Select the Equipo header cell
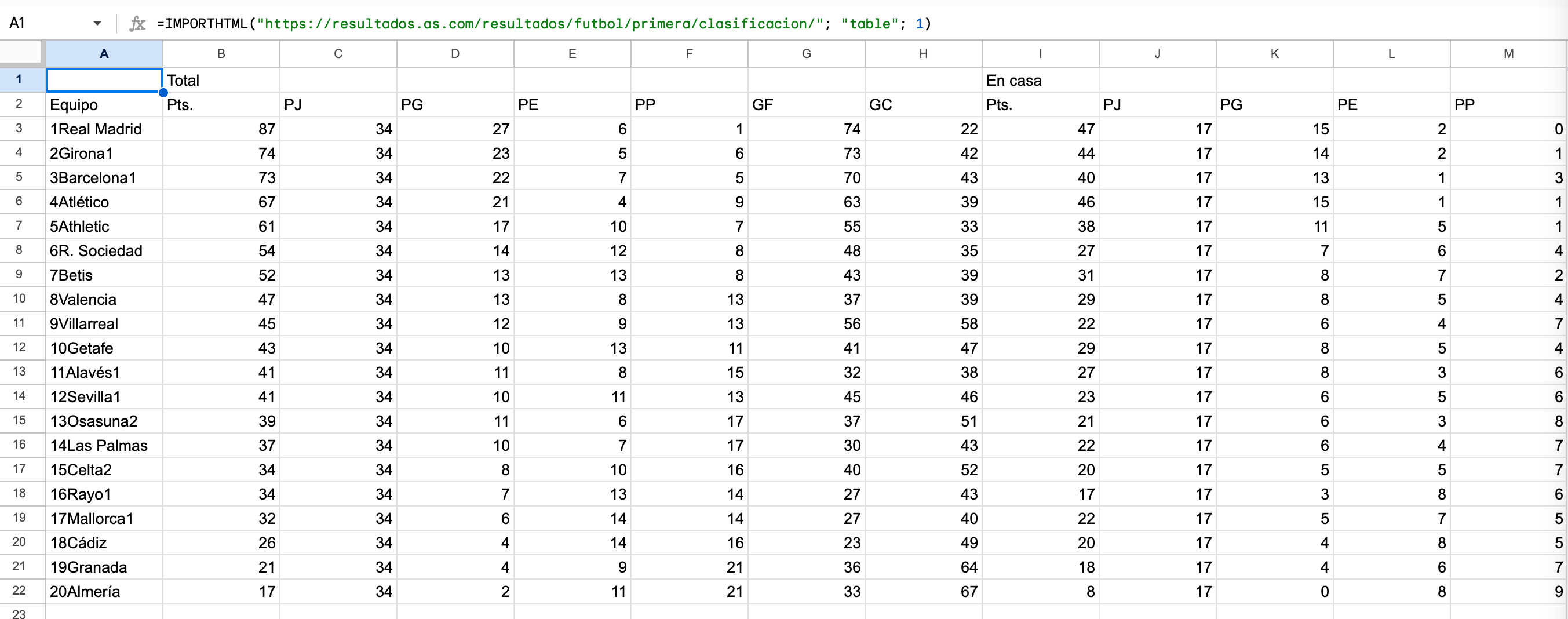Screen dimensions: 1568x619 (104, 105)
